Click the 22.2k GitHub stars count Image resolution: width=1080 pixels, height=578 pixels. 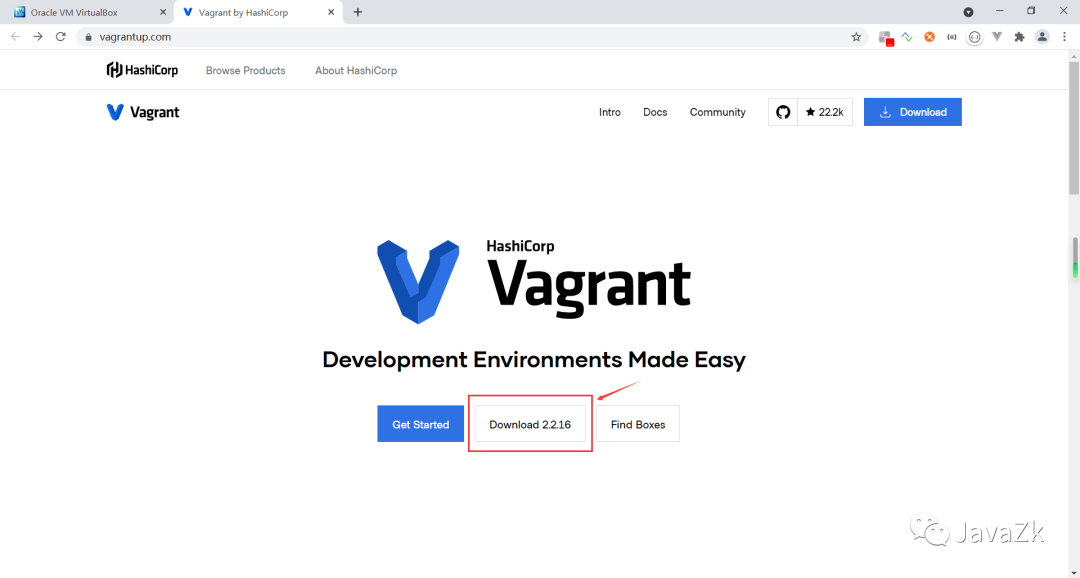tap(824, 112)
